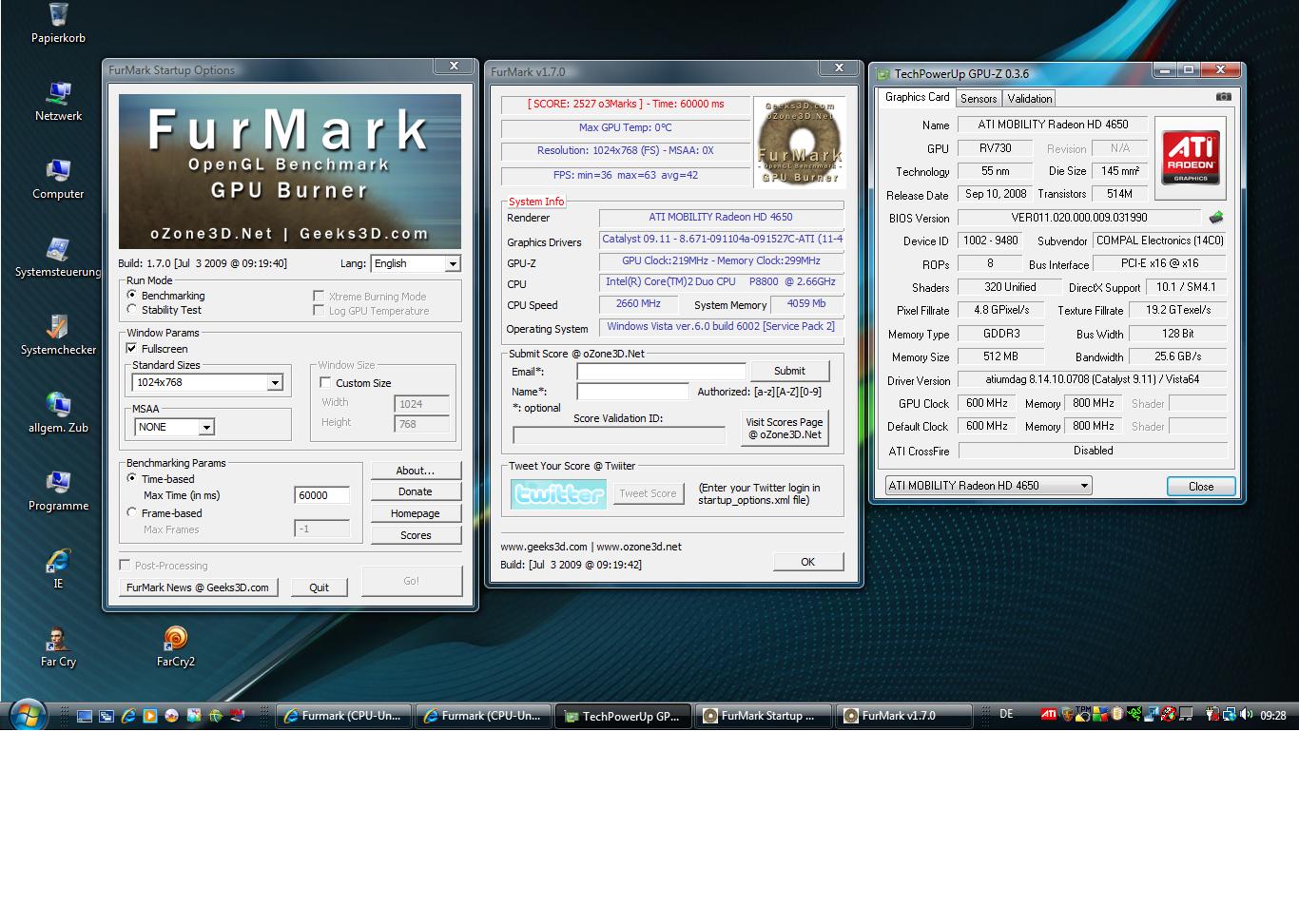The height and width of the screenshot is (924, 1299).
Task: Click the About... button in FurMark
Action: 416,471
